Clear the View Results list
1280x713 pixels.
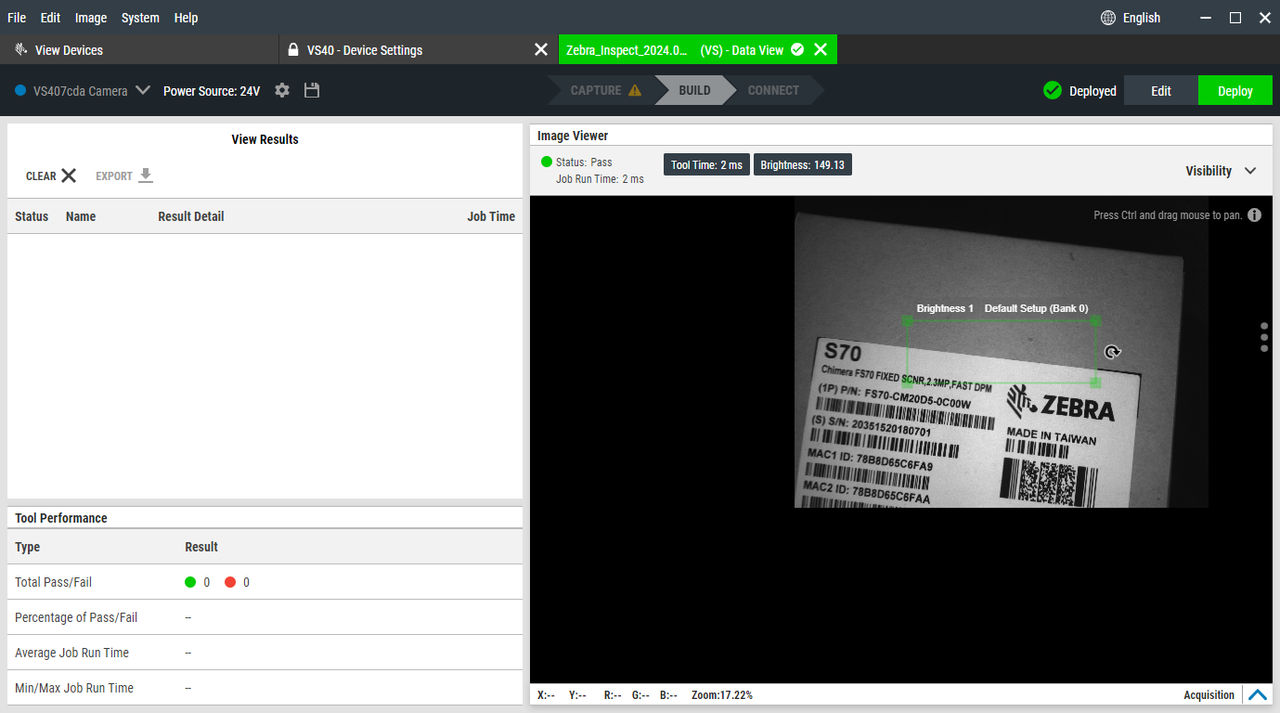(x=51, y=176)
